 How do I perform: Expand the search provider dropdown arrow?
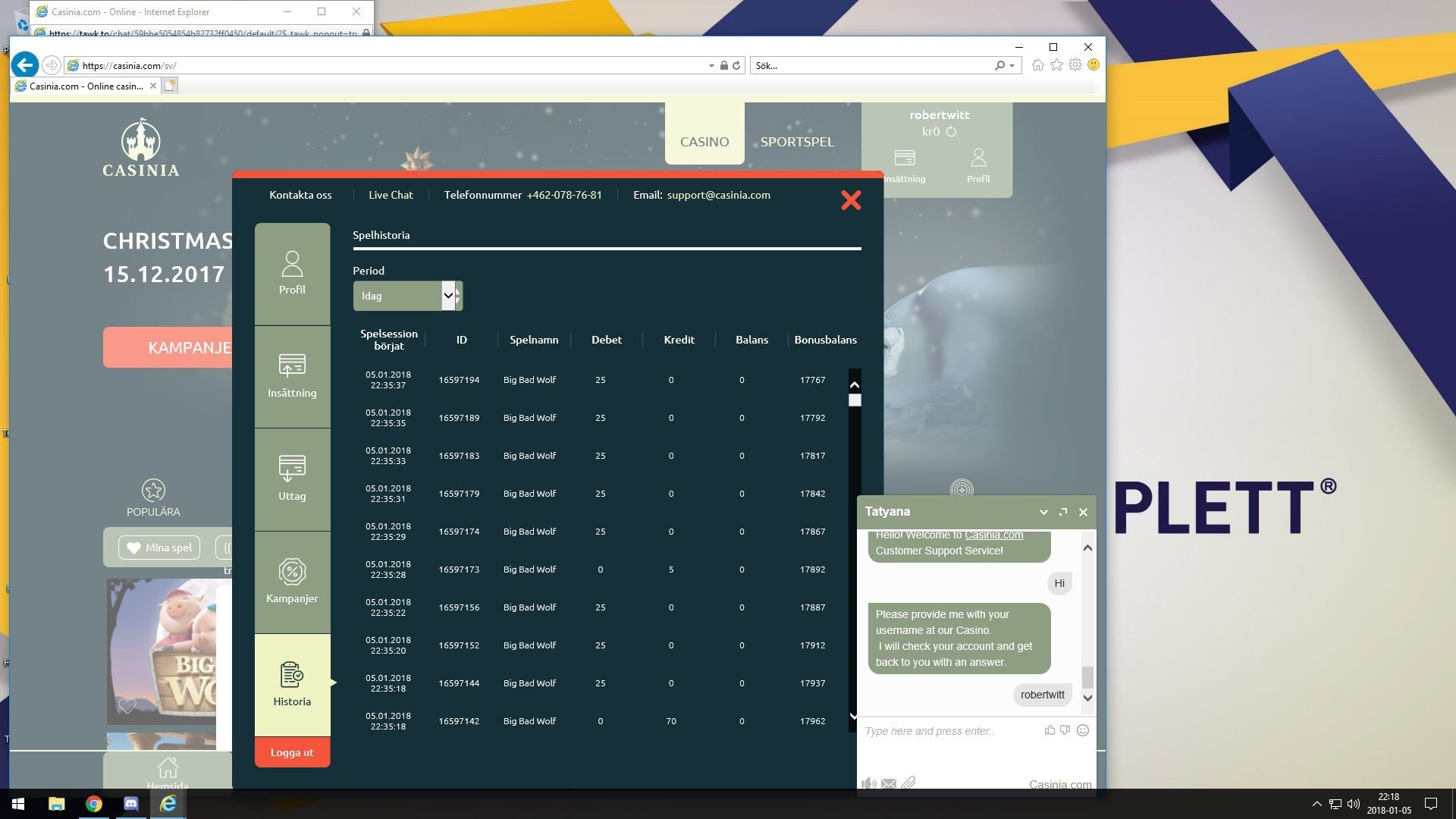[1012, 66]
